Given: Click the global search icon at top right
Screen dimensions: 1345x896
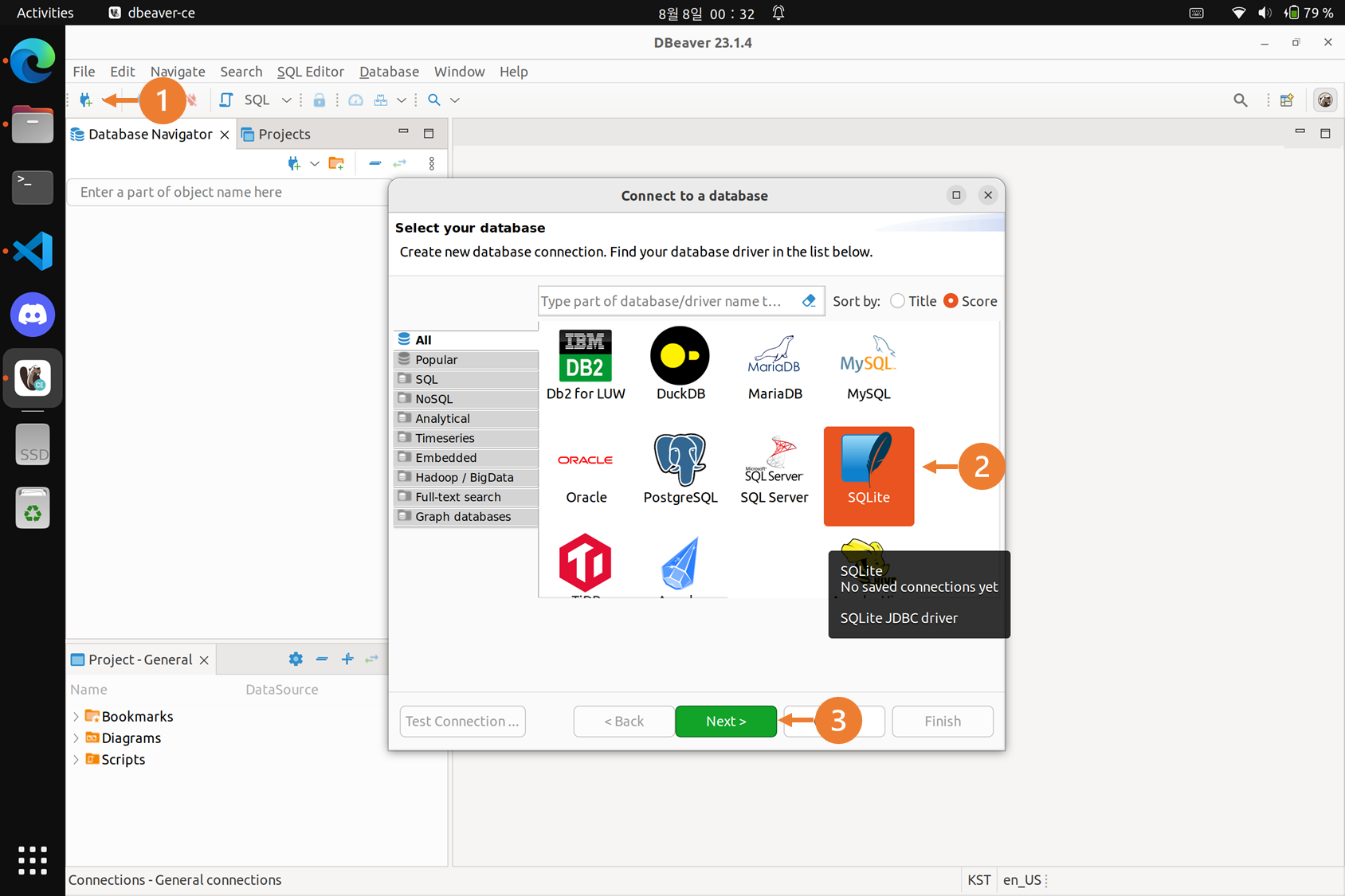Looking at the screenshot, I should pyautogui.click(x=1241, y=100).
